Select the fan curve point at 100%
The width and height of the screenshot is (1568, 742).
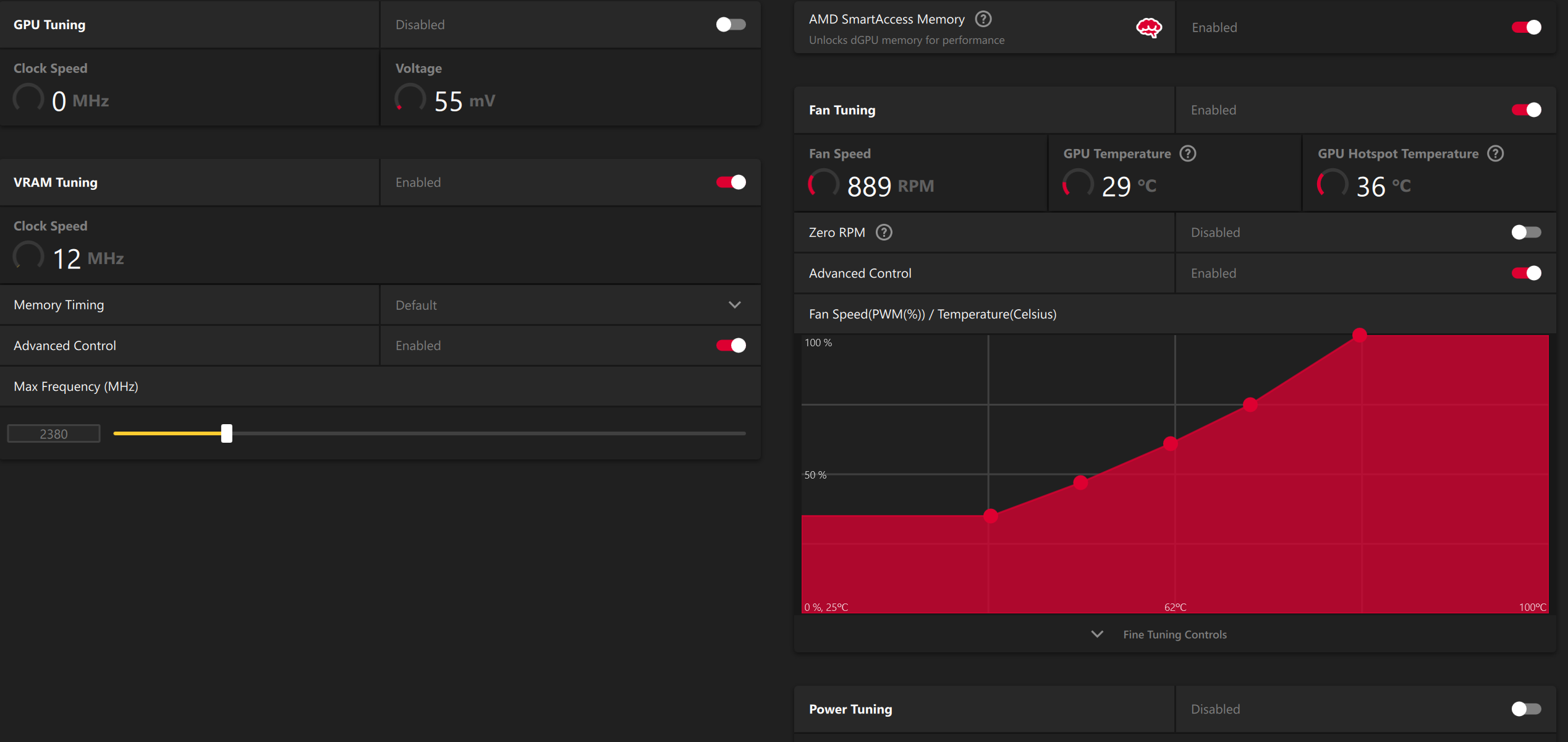pos(1360,335)
